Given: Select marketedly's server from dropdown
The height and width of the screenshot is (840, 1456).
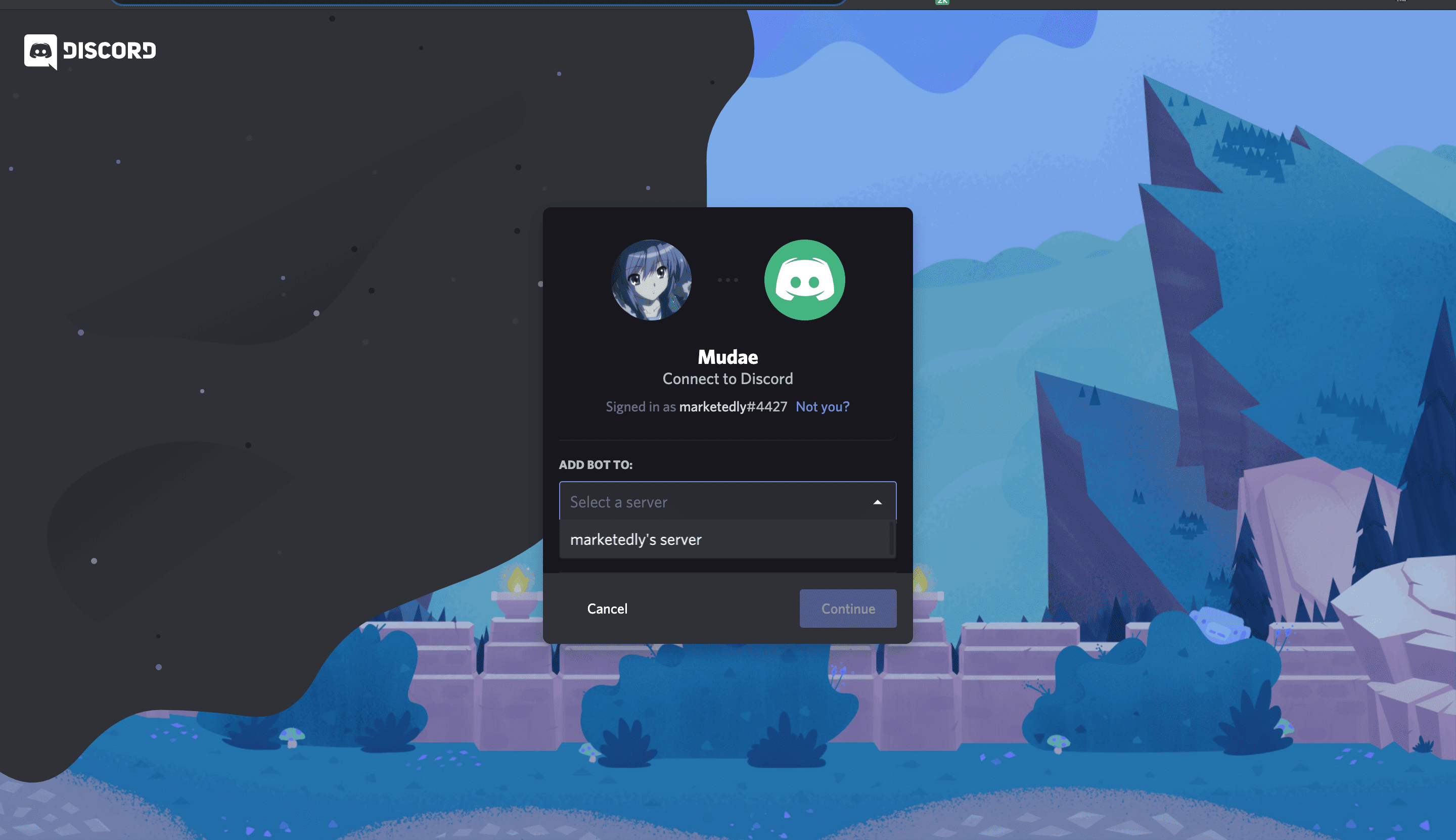Looking at the screenshot, I should pyautogui.click(x=727, y=539).
